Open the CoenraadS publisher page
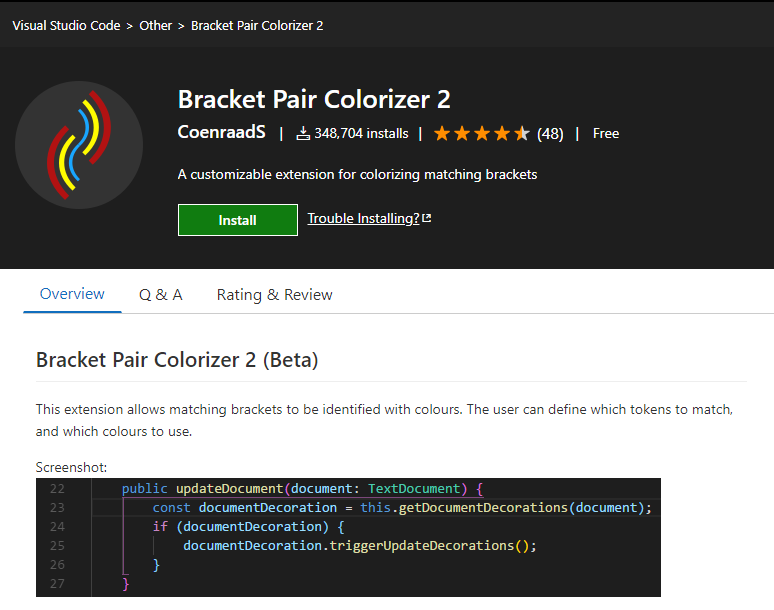This screenshot has width=774, height=610. tap(222, 132)
